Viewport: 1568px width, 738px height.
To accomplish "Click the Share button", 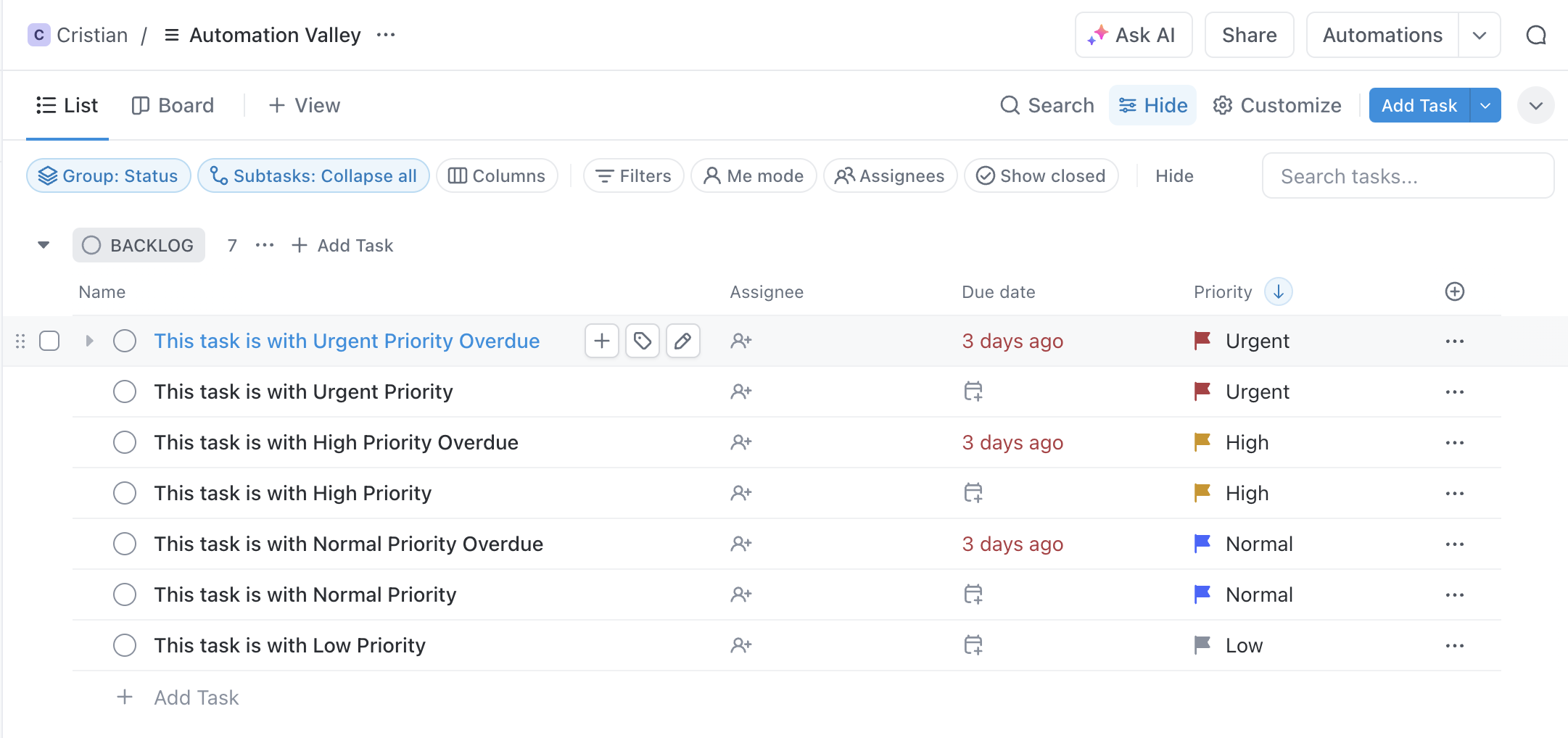I will coord(1249,34).
